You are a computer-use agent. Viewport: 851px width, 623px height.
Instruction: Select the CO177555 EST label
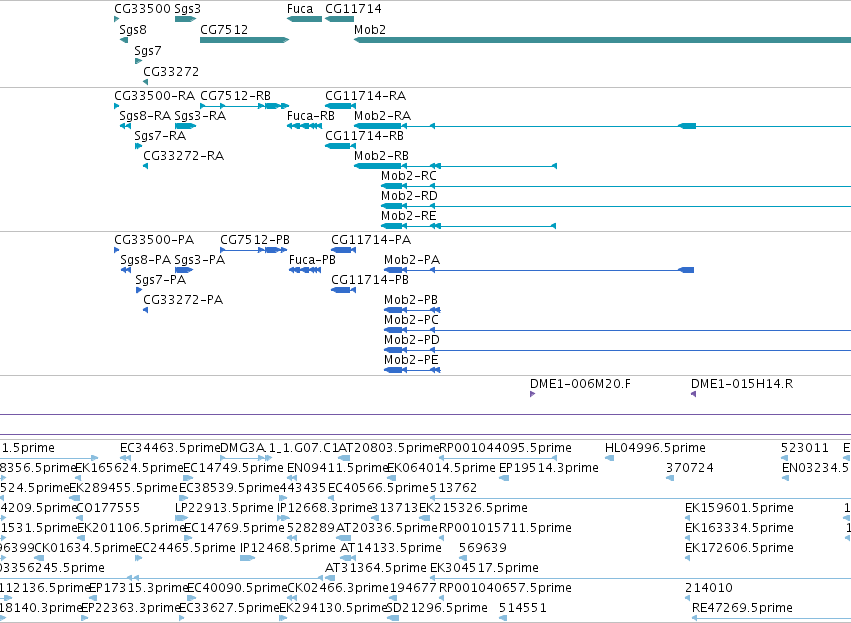point(109,508)
